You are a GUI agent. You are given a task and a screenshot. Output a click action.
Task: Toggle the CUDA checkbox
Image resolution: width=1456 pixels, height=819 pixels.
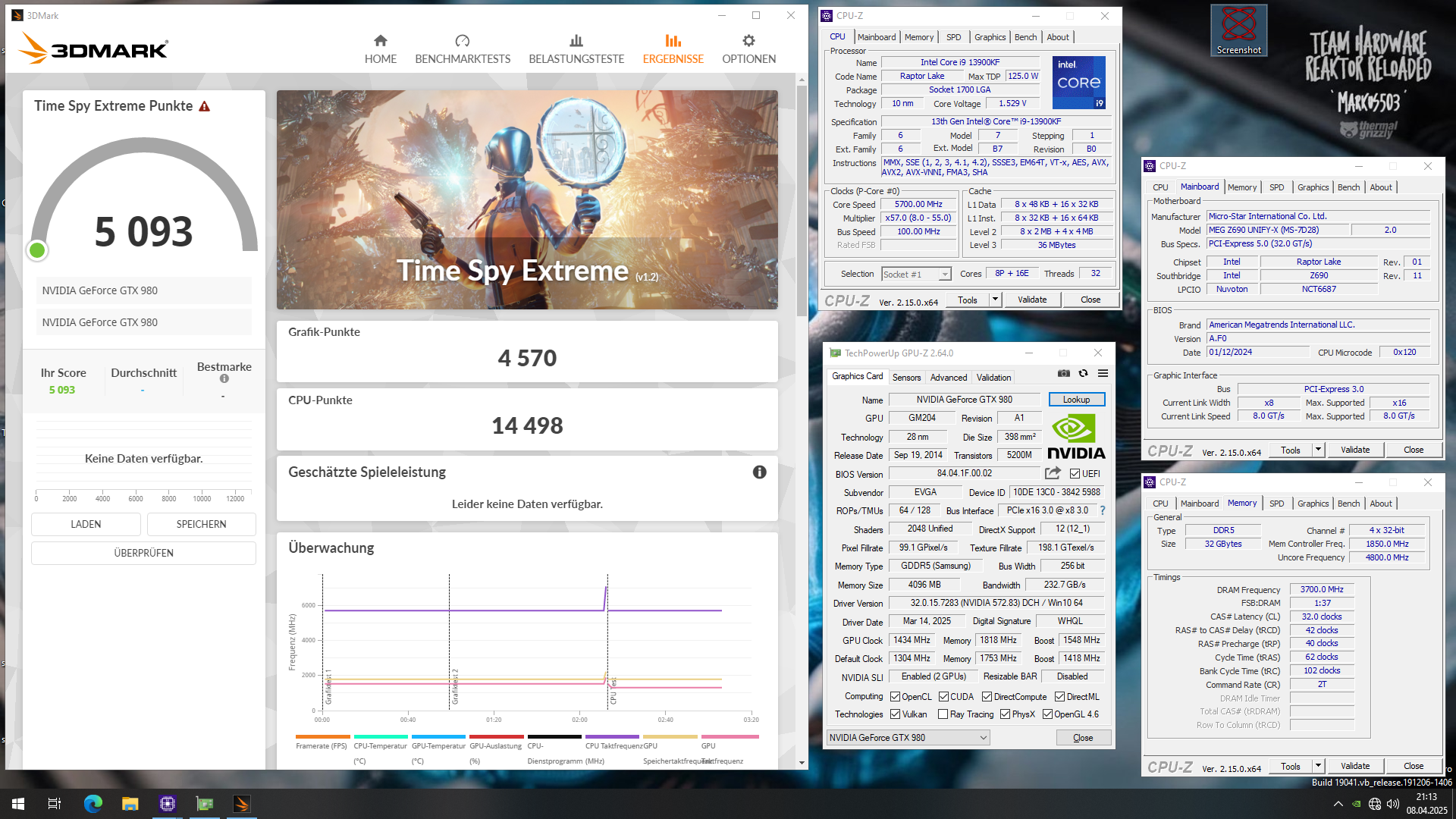[943, 697]
